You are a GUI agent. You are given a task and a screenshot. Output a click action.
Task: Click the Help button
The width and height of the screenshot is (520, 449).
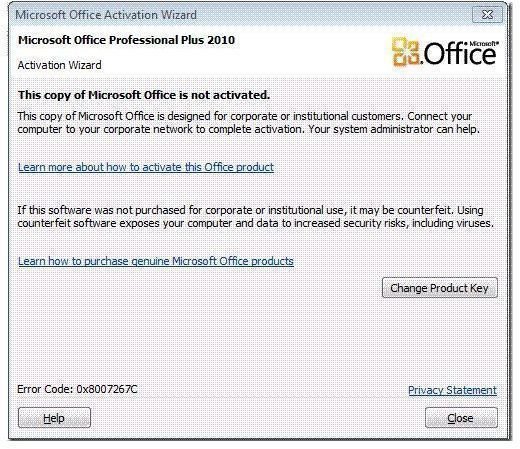tap(54, 418)
